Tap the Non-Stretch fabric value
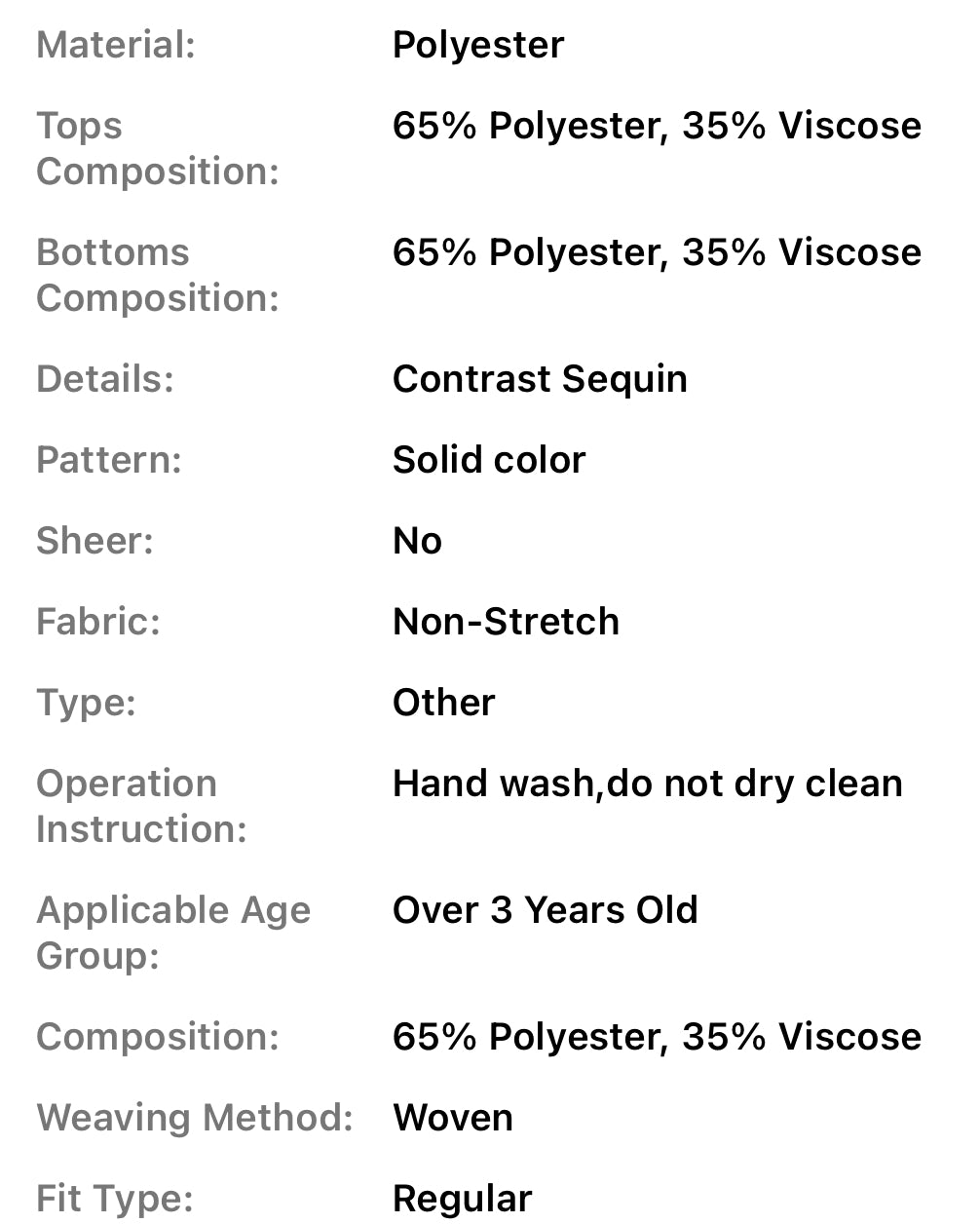980x1224 pixels. (x=506, y=622)
